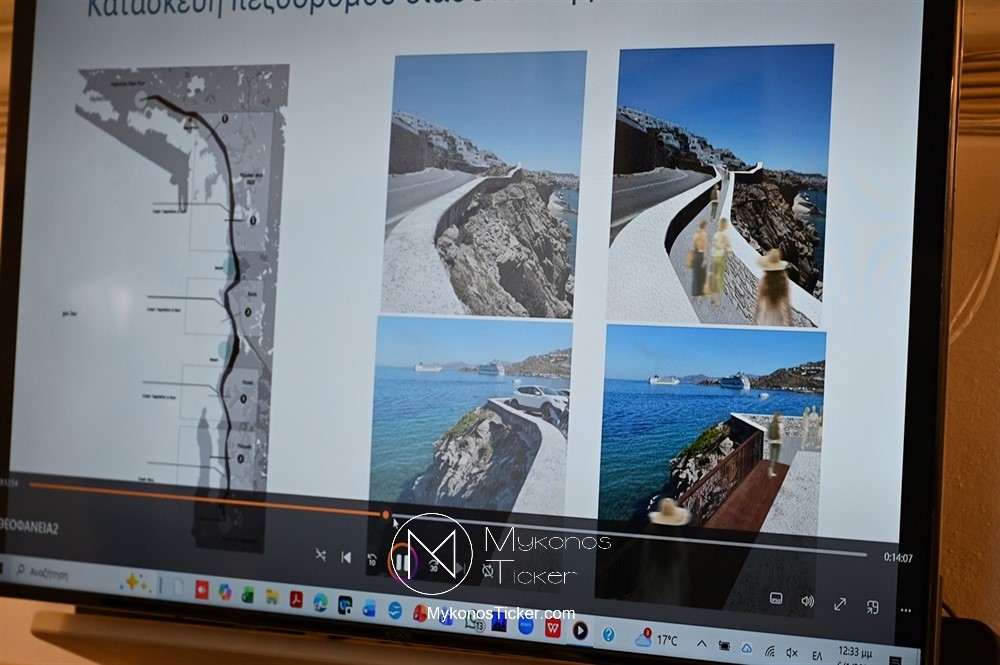The image size is (1000, 665).
Task: Open Adobe Acrobat from the taskbar
Action: pyautogui.click(x=296, y=598)
